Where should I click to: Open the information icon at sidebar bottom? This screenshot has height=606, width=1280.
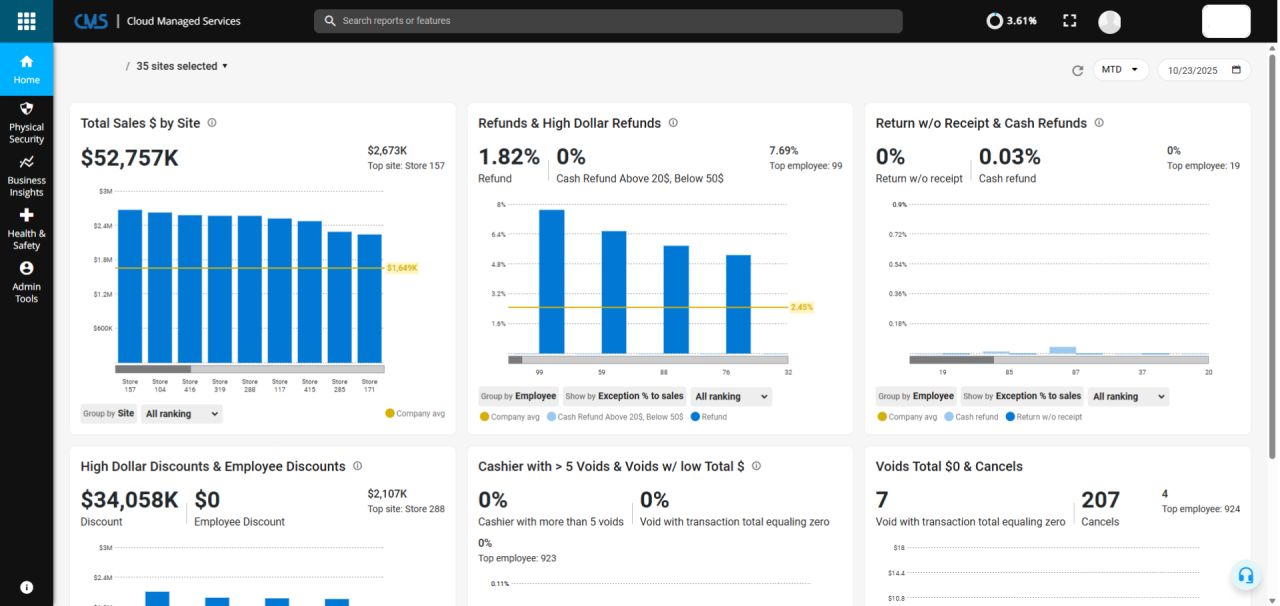[27, 587]
